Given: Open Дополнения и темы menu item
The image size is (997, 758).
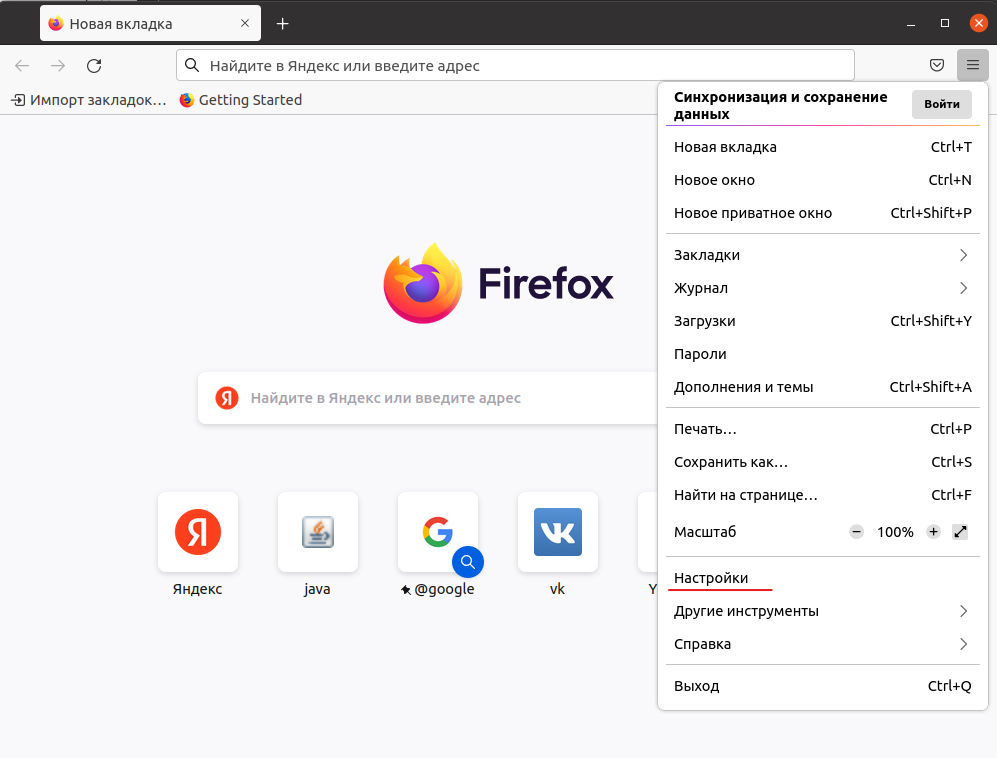Looking at the screenshot, I should coord(822,387).
